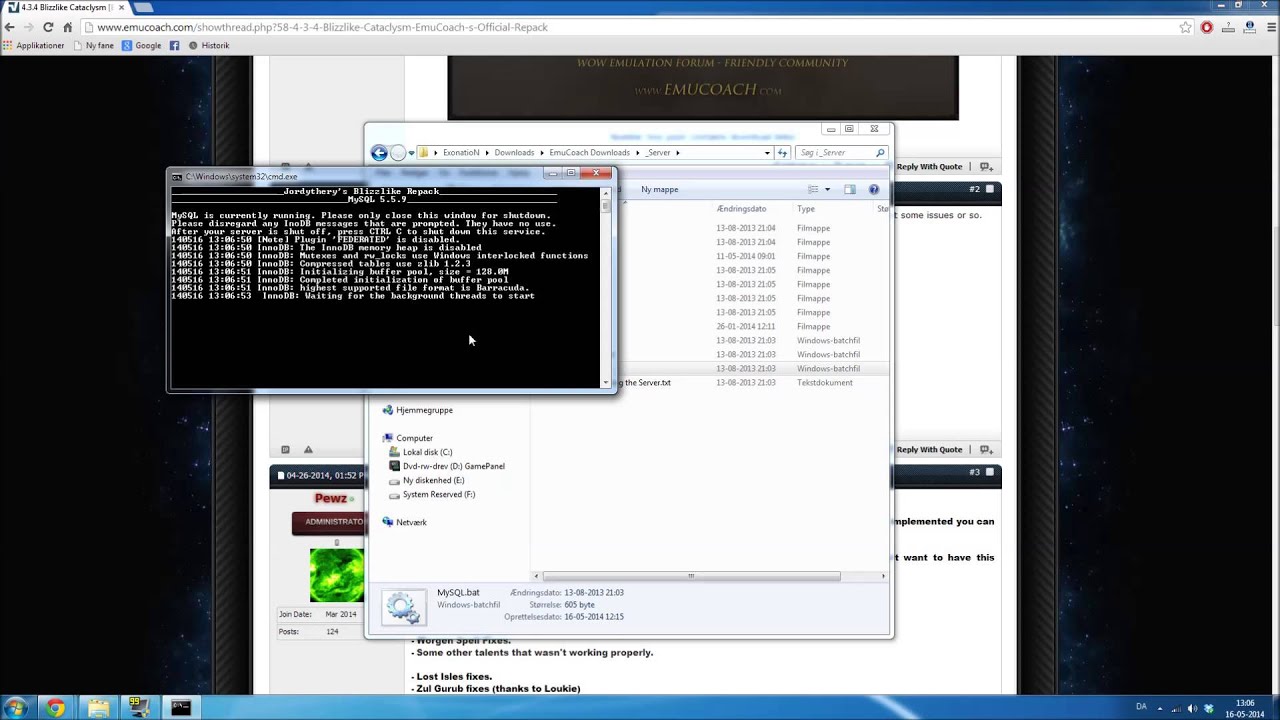Screen dimensions: 1280x720
Task: Click the Ny mappe toolbar button
Action: [x=659, y=189]
